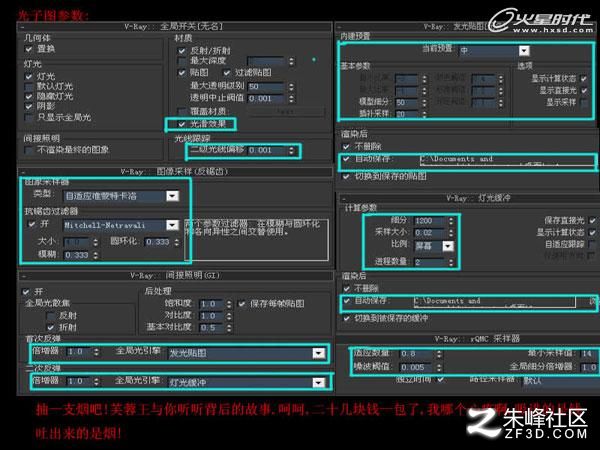Click the 圆环化 0.333 field
Viewport: 600px width, 450px height.
click(x=158, y=242)
